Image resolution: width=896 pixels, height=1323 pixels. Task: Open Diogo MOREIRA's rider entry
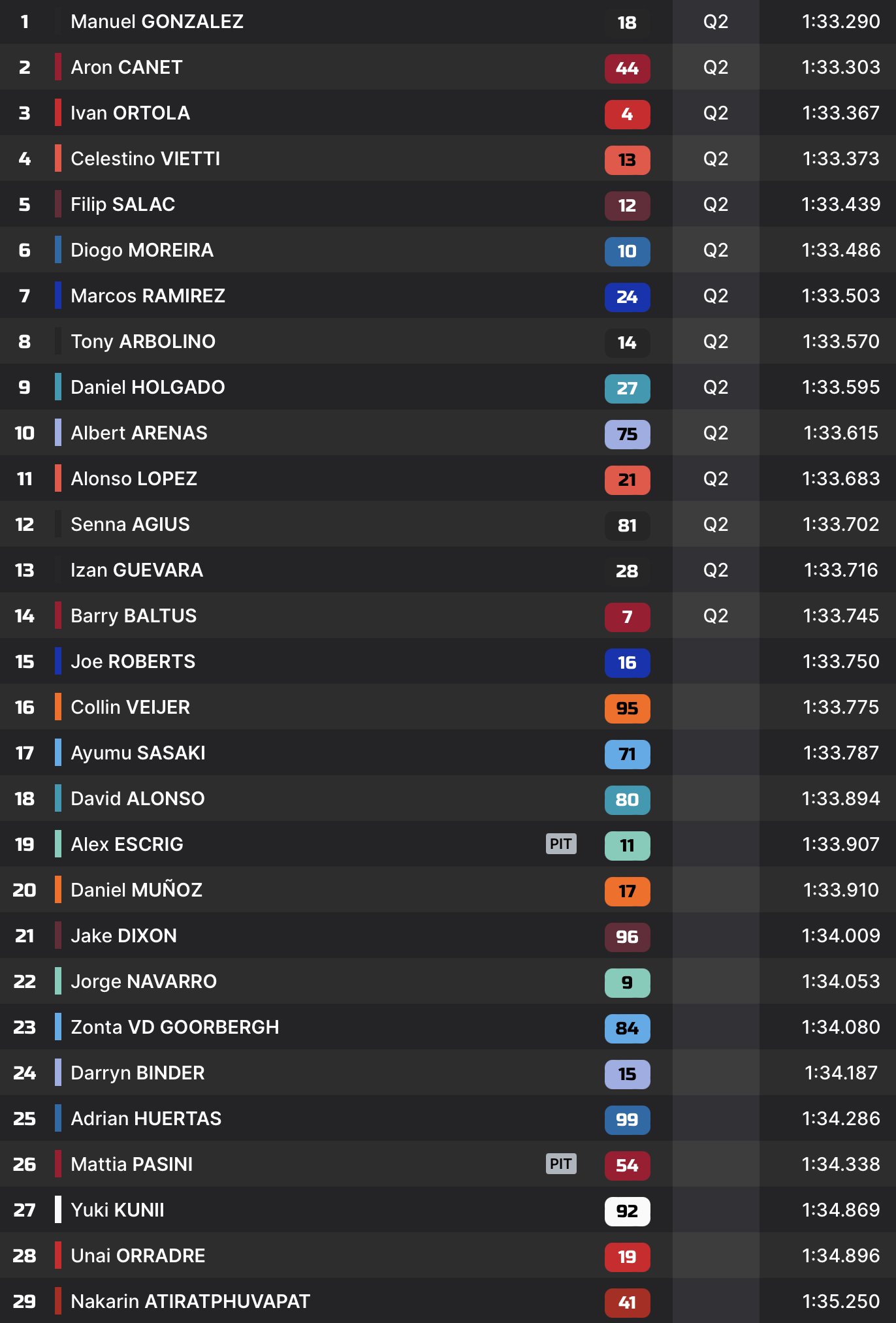[142, 250]
